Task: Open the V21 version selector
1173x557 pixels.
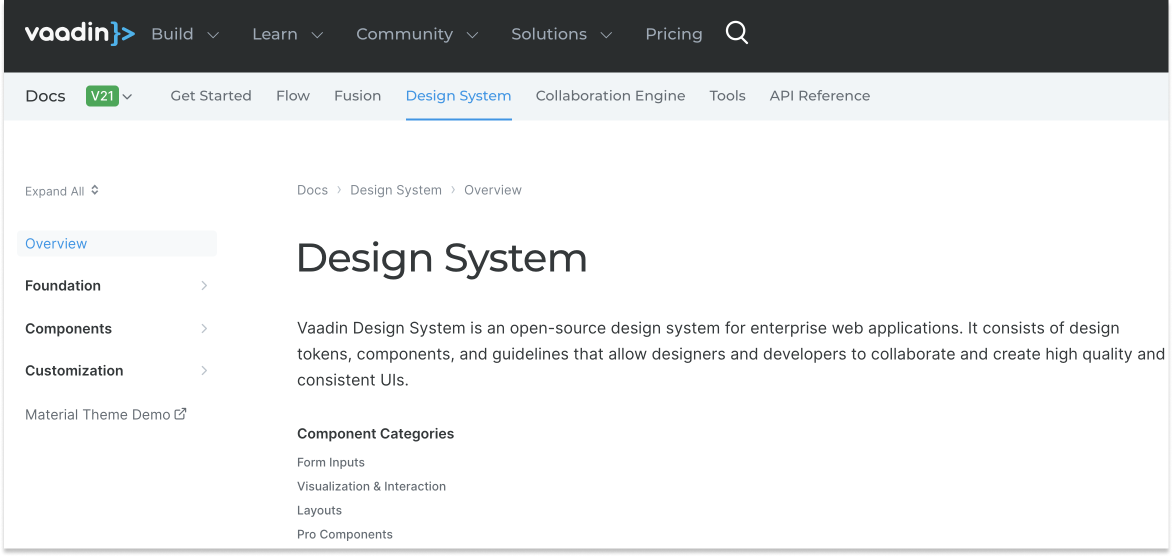Action: [109, 96]
